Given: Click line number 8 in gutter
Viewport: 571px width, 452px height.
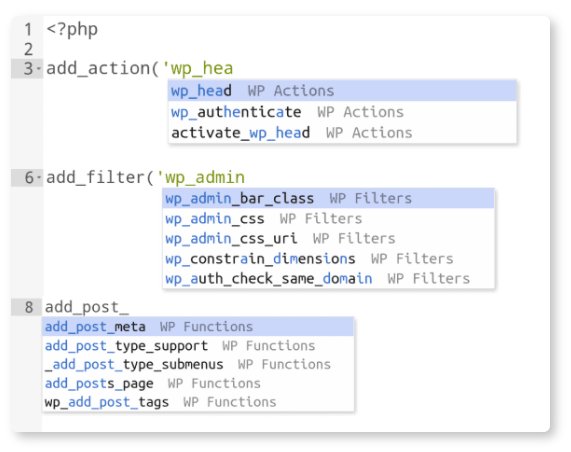Looking at the screenshot, I should click(x=29, y=307).
